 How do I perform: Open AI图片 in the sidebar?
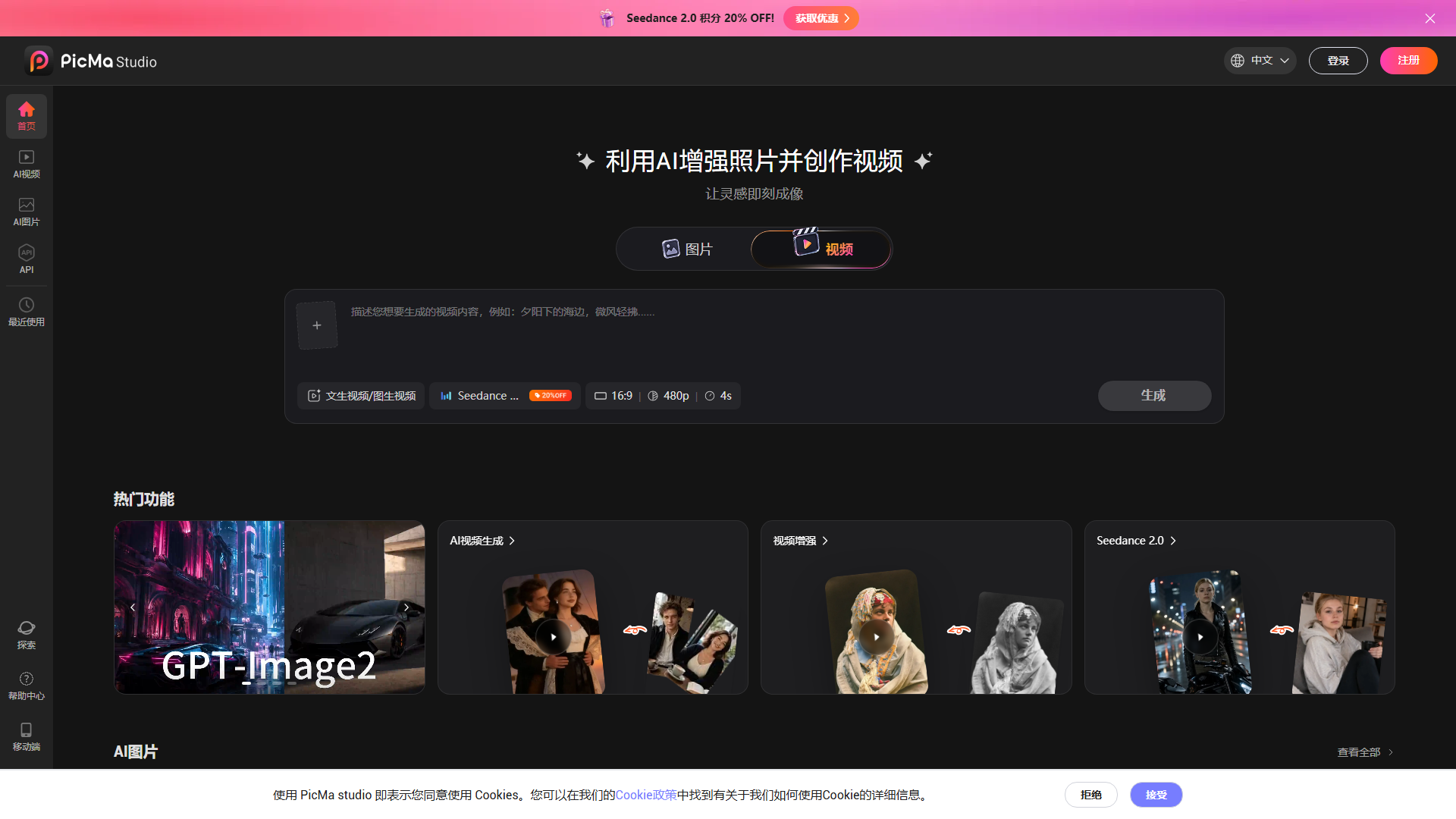click(x=27, y=212)
